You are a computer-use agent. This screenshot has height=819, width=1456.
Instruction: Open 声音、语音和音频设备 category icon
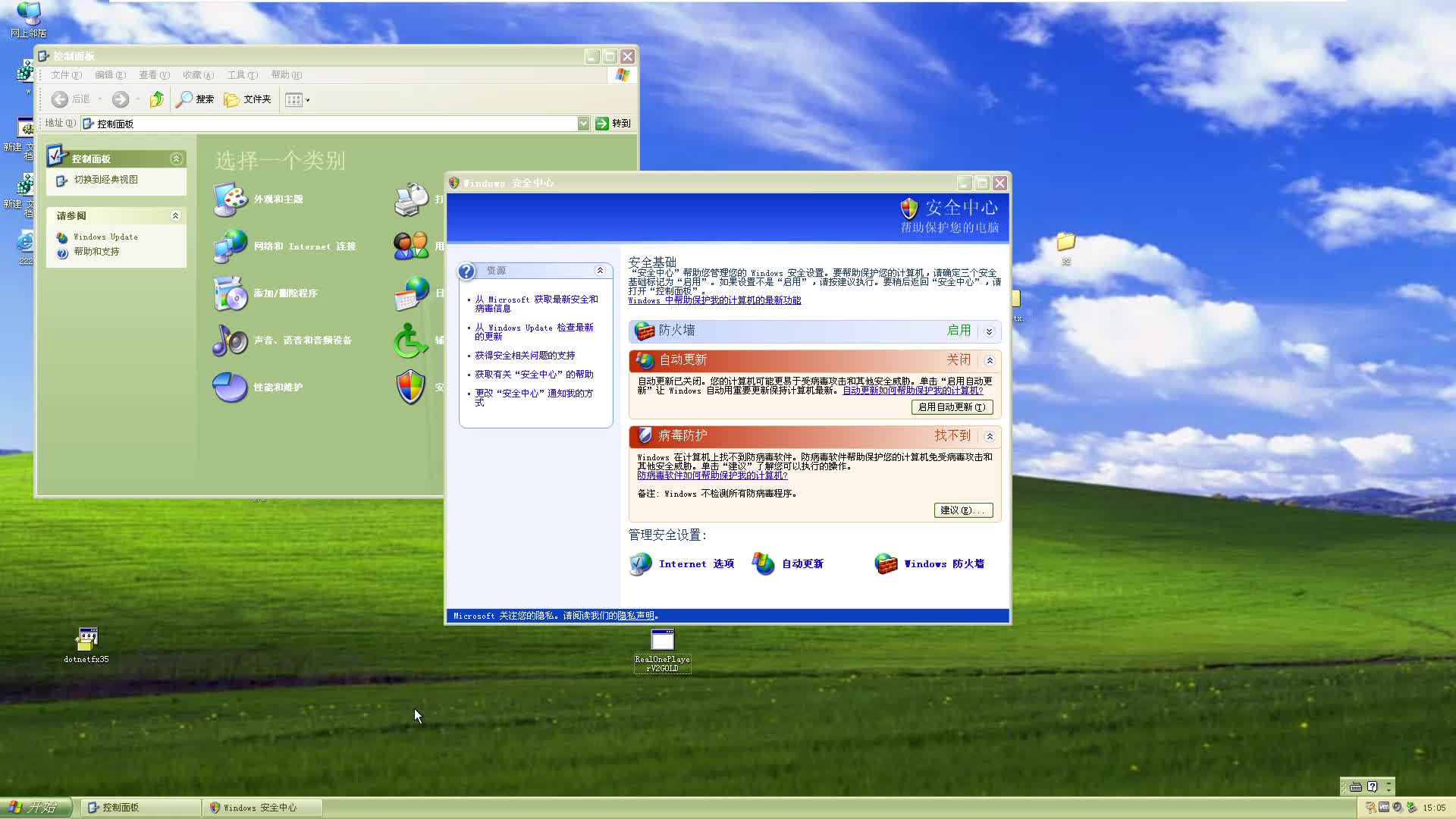231,340
